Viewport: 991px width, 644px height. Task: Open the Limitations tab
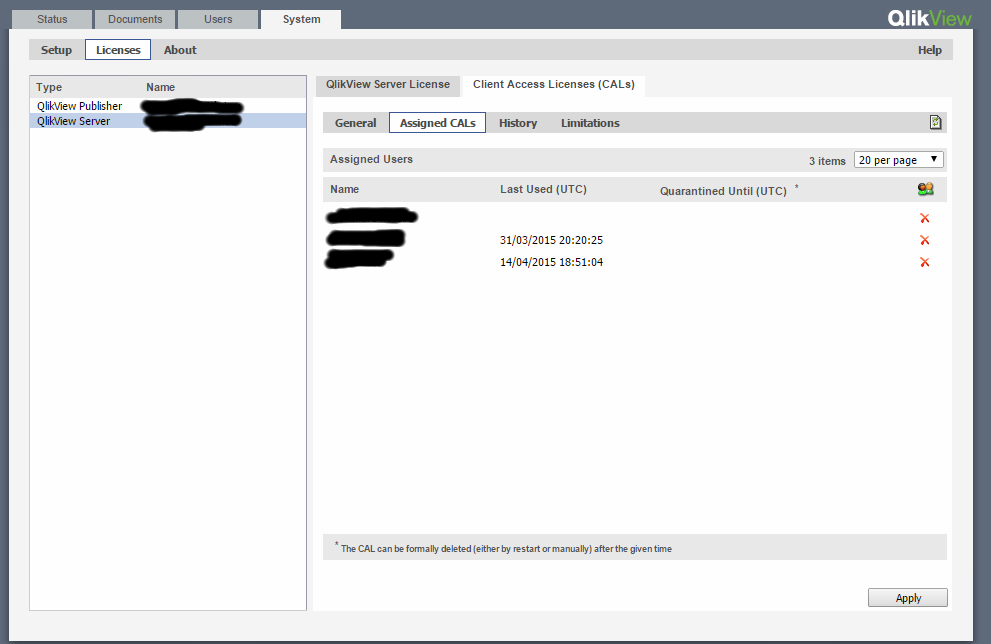(590, 123)
